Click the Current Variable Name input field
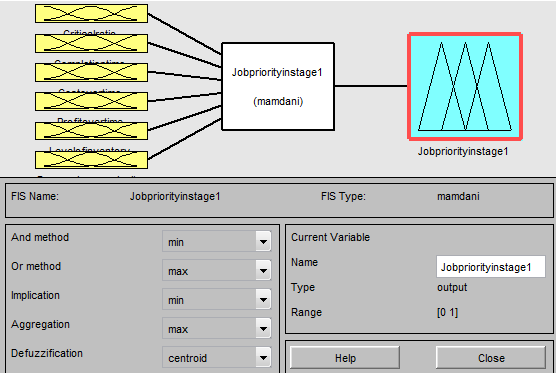The height and width of the screenshot is (373, 556). pos(491,267)
